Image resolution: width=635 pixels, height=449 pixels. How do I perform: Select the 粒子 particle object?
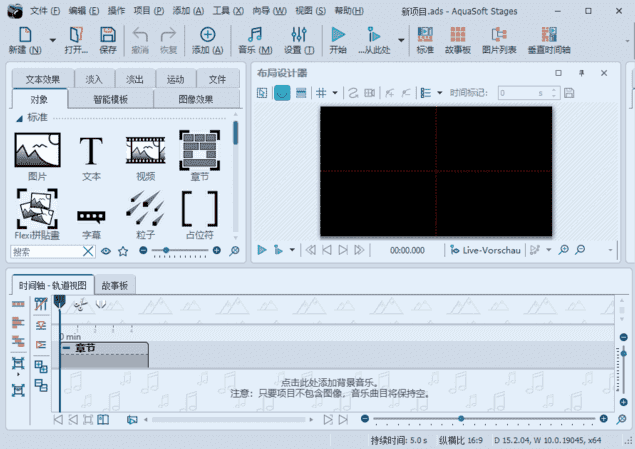145,215
